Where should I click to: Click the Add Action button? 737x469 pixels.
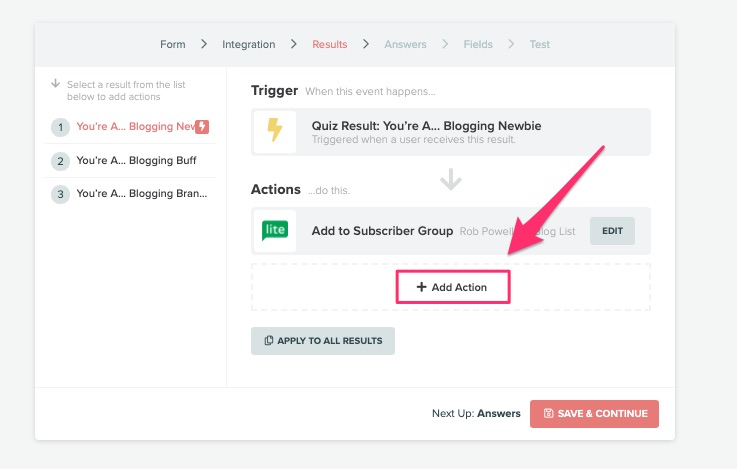tap(453, 287)
